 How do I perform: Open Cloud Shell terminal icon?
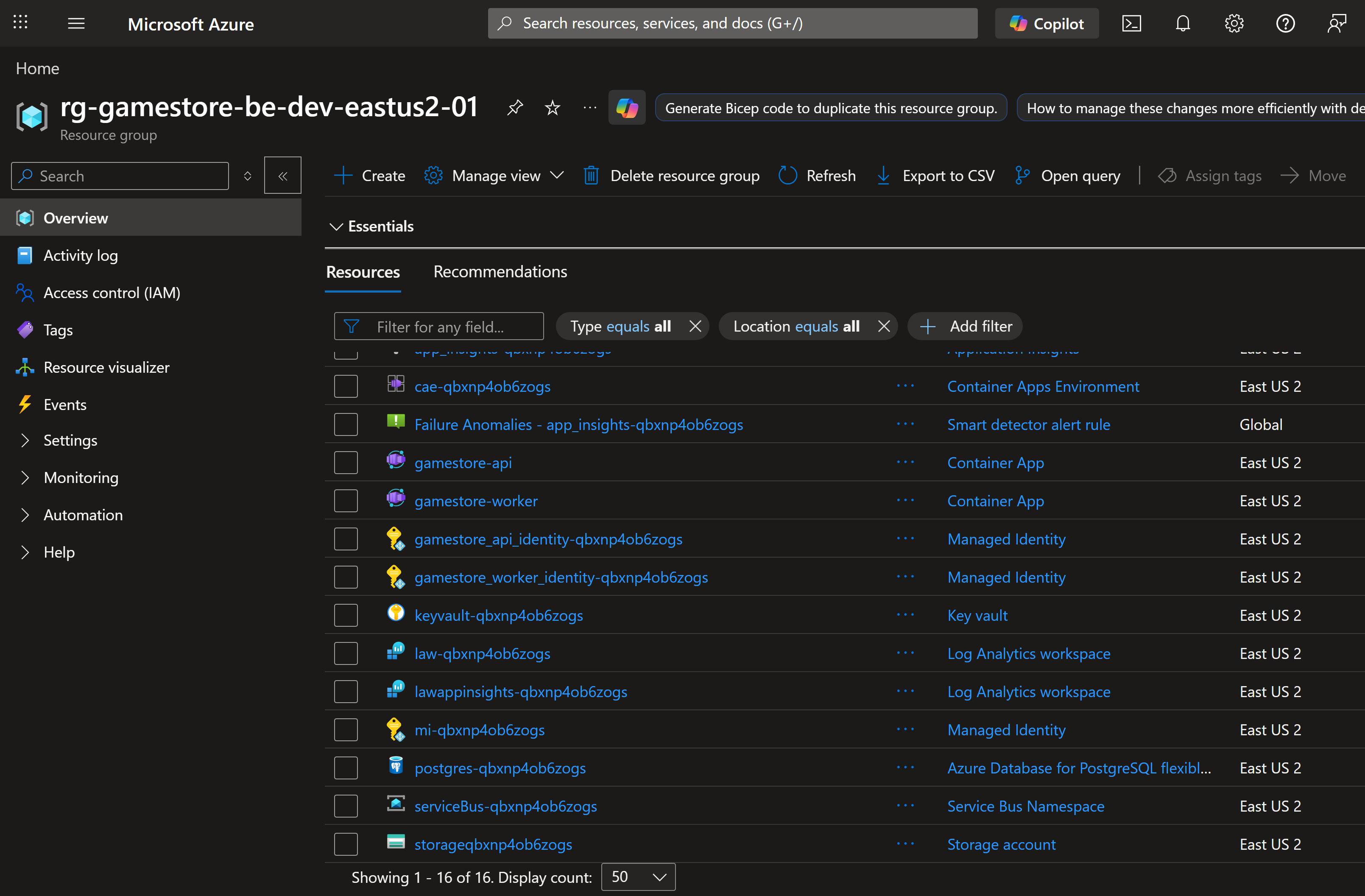click(x=1131, y=23)
